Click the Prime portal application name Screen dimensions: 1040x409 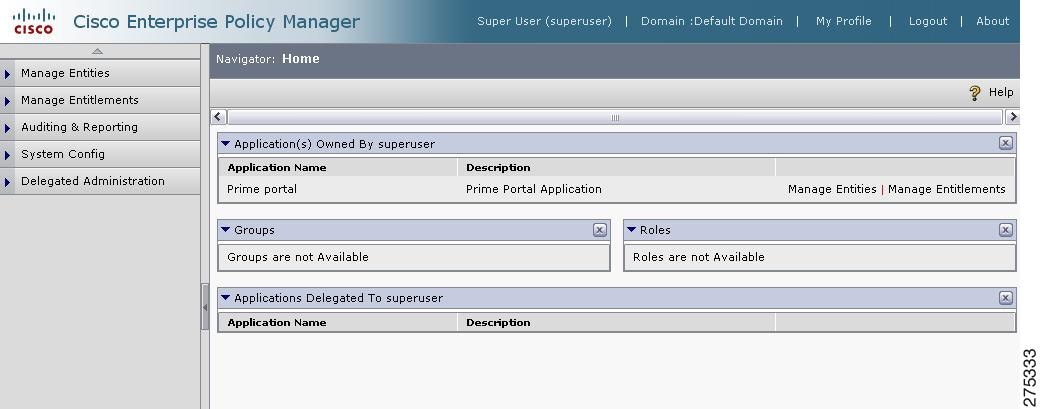pos(262,190)
